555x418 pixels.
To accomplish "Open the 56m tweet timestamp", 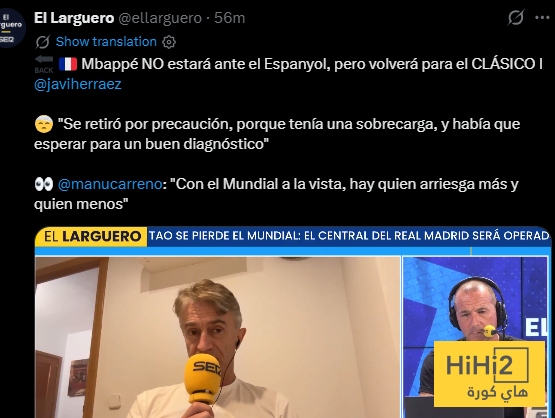I will point(229,18).
